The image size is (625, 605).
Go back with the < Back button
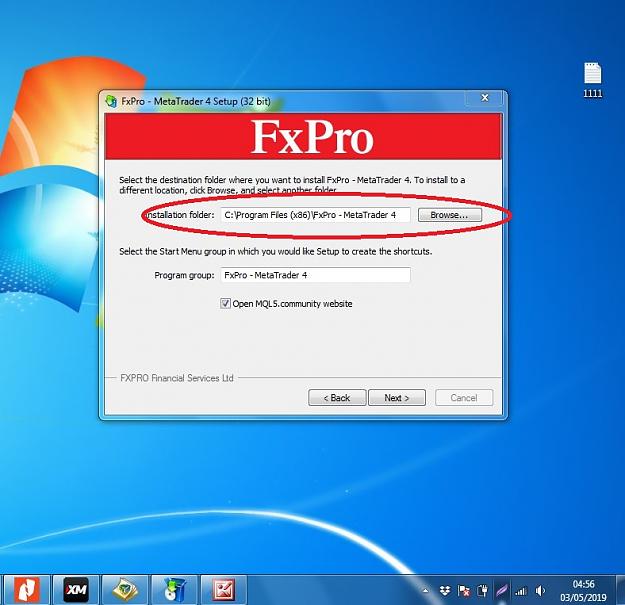pos(337,398)
